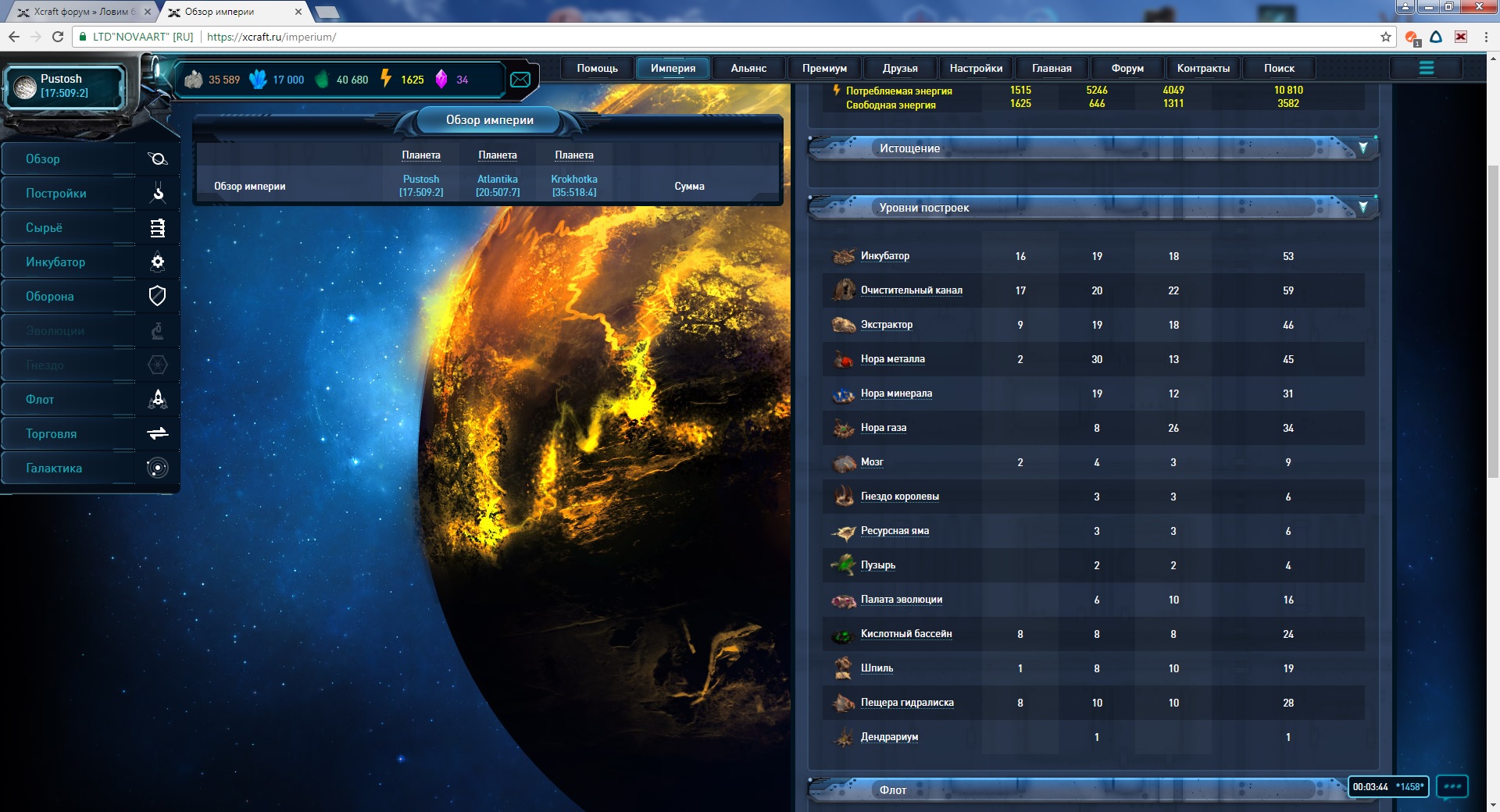The width and height of the screenshot is (1500, 812).
Task: Click the Постройки sidebar crane icon
Action: (x=157, y=193)
